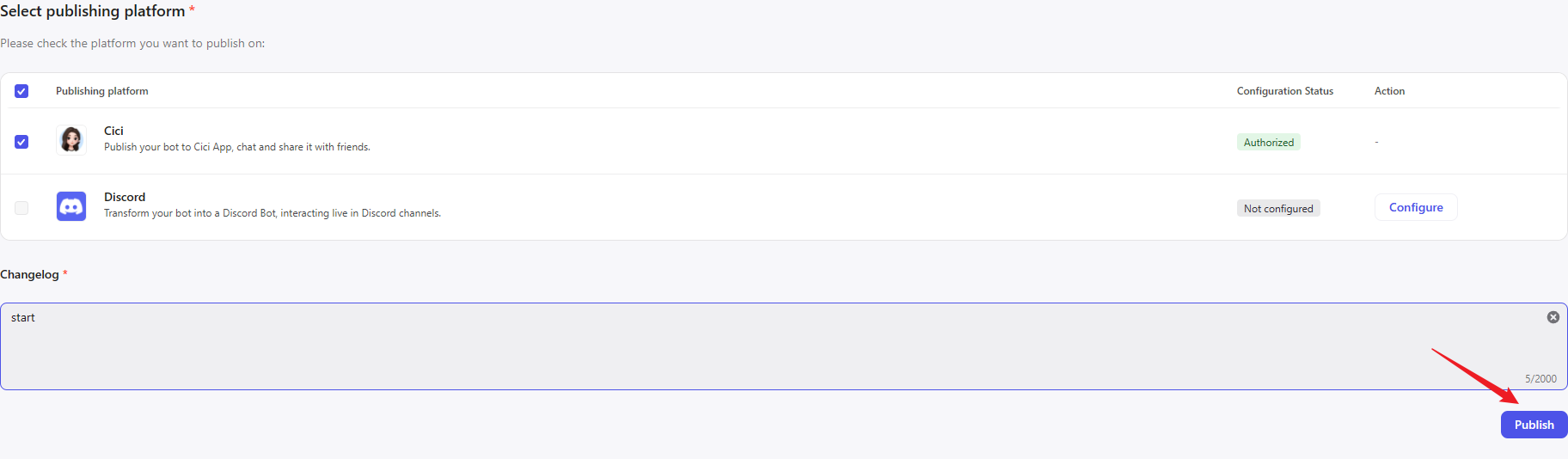Check the Discord platform checkbox
This screenshot has width=1568, height=459.
coord(21,208)
